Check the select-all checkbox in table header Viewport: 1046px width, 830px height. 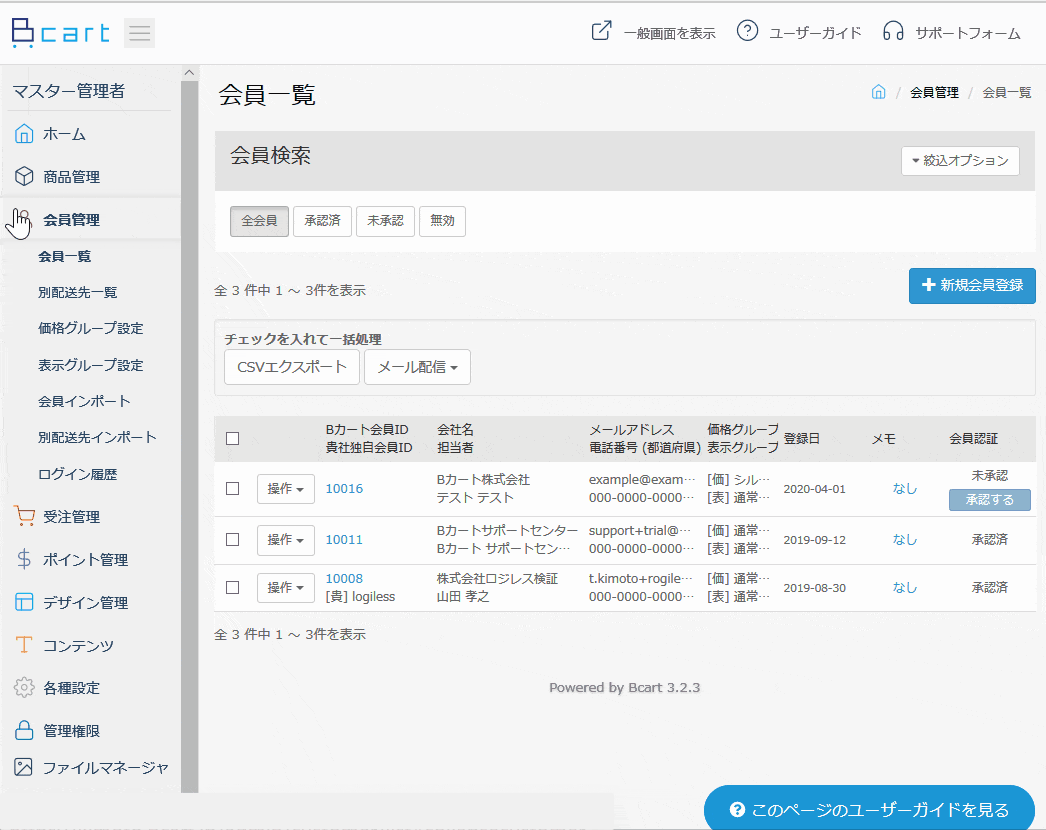click(x=232, y=438)
